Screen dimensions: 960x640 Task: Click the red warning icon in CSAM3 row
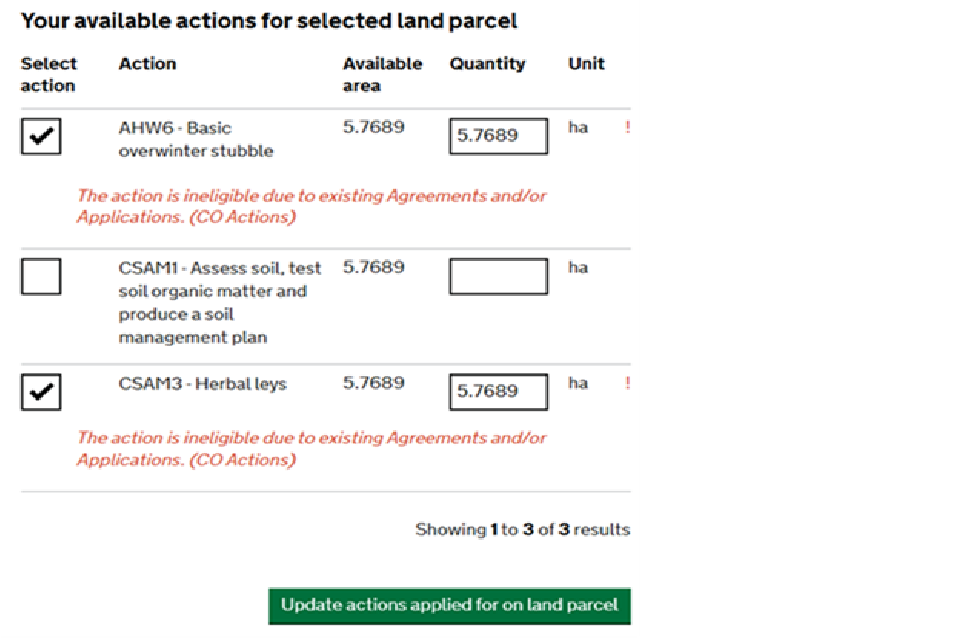pyautogui.click(x=627, y=383)
